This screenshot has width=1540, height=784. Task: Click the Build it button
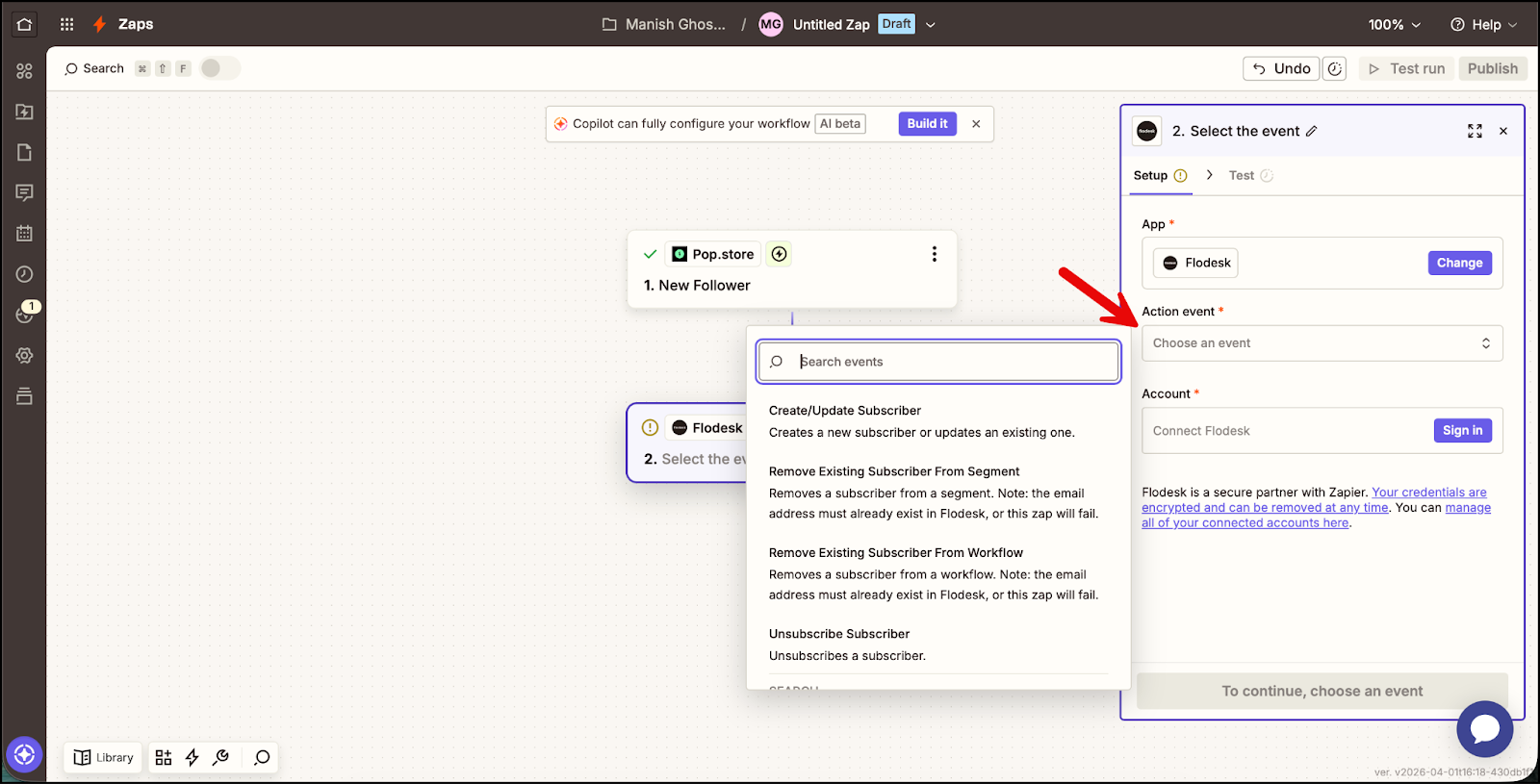pos(927,123)
